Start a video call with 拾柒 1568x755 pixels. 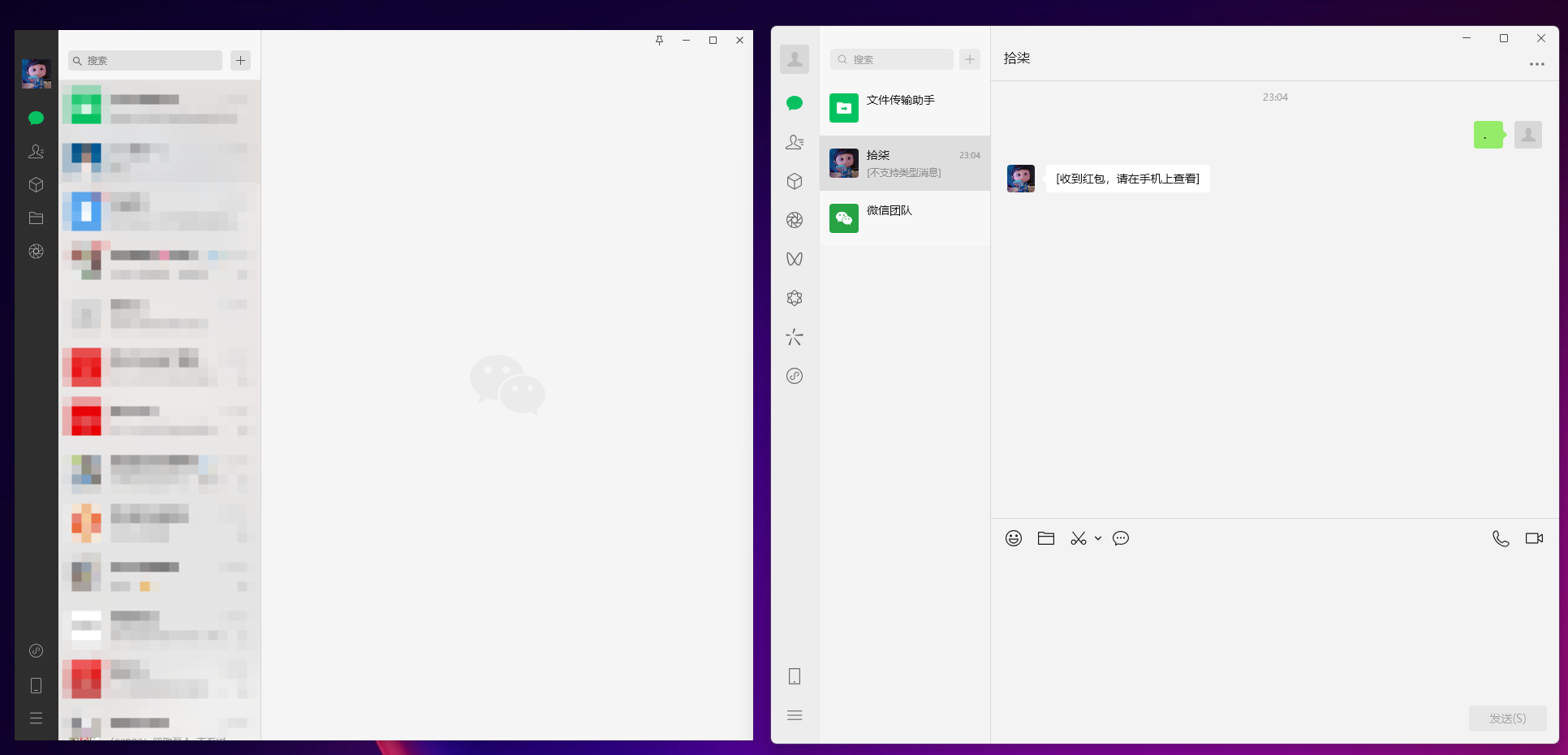coord(1534,538)
